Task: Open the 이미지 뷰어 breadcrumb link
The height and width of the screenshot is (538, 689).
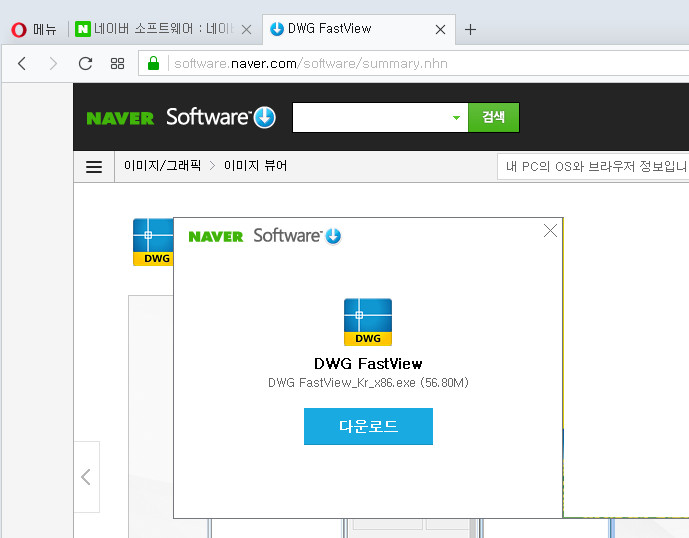Action: [255, 166]
